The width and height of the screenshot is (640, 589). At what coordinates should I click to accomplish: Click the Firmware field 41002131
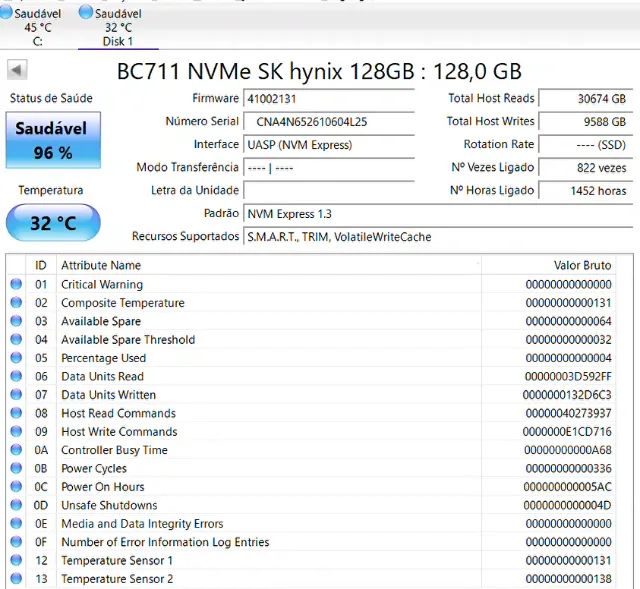pos(329,99)
